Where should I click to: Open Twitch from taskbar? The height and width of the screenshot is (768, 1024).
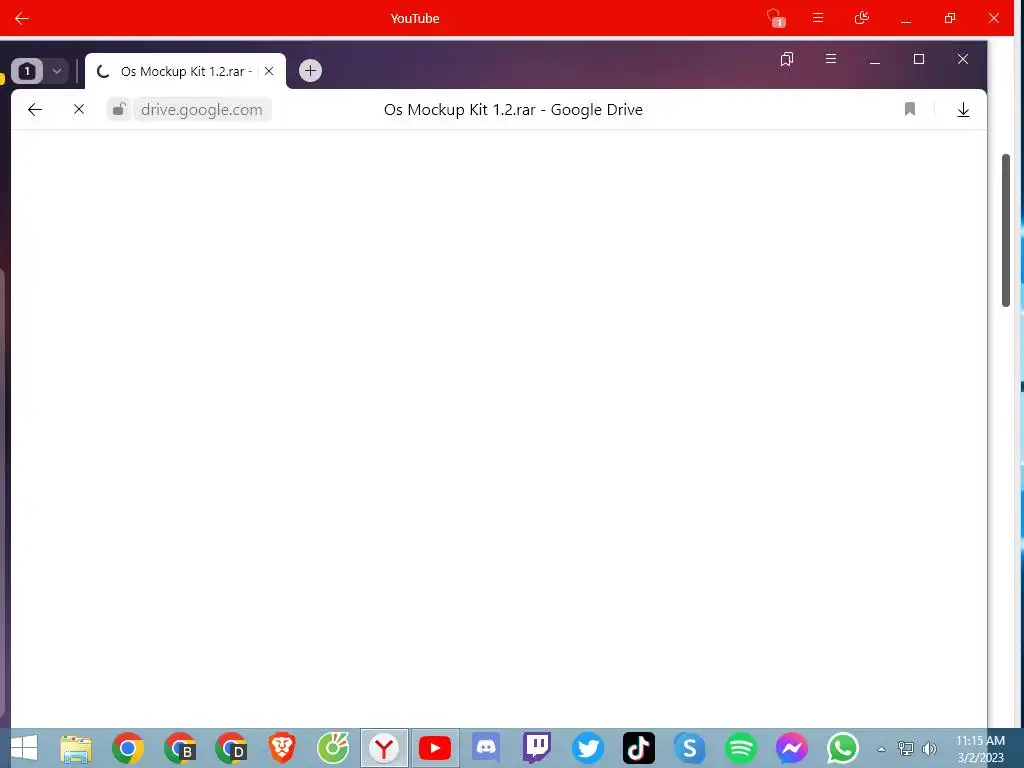pyautogui.click(x=537, y=748)
